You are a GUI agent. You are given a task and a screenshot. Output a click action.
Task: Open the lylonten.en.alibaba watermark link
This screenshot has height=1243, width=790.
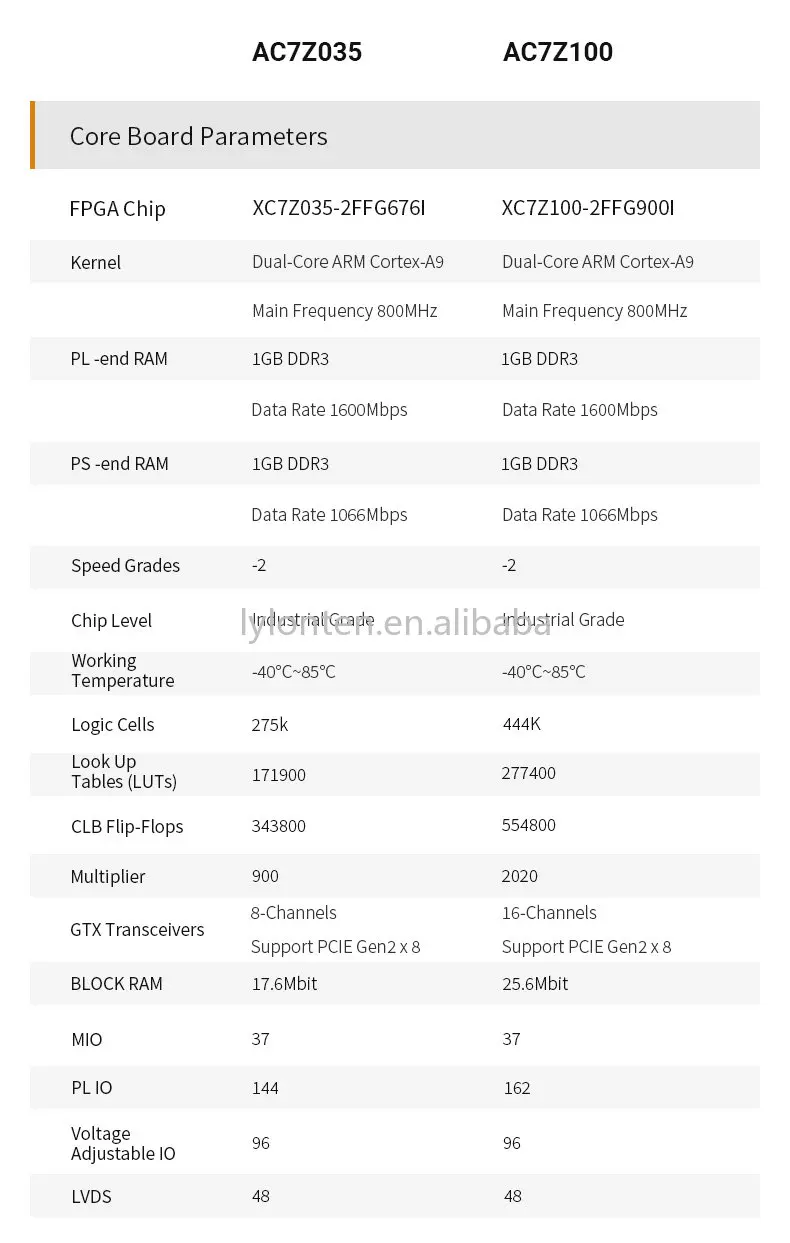point(396,622)
